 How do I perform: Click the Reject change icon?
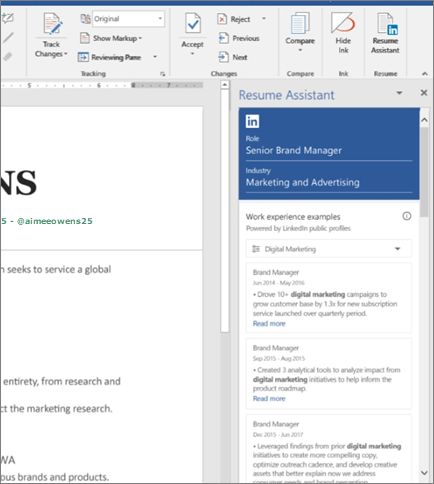point(222,19)
